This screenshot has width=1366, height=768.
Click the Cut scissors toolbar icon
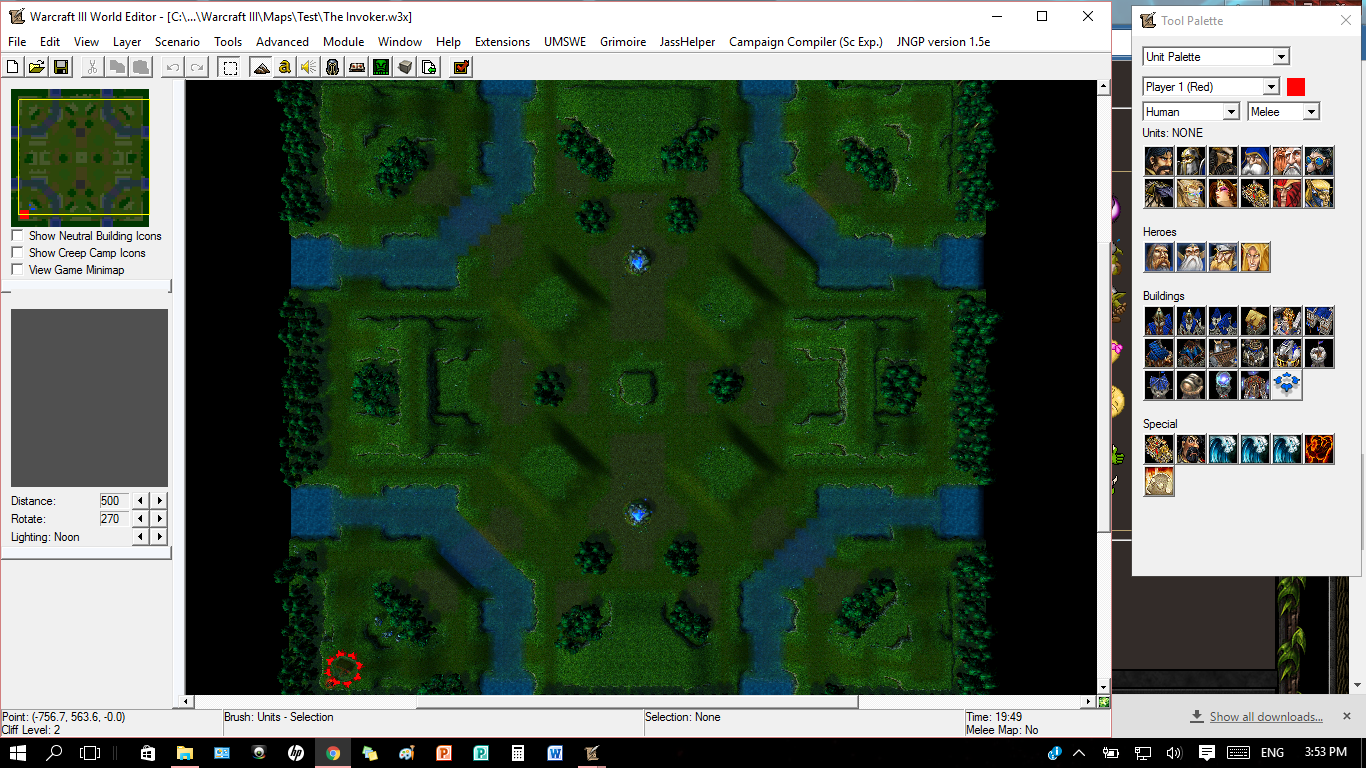[92, 67]
